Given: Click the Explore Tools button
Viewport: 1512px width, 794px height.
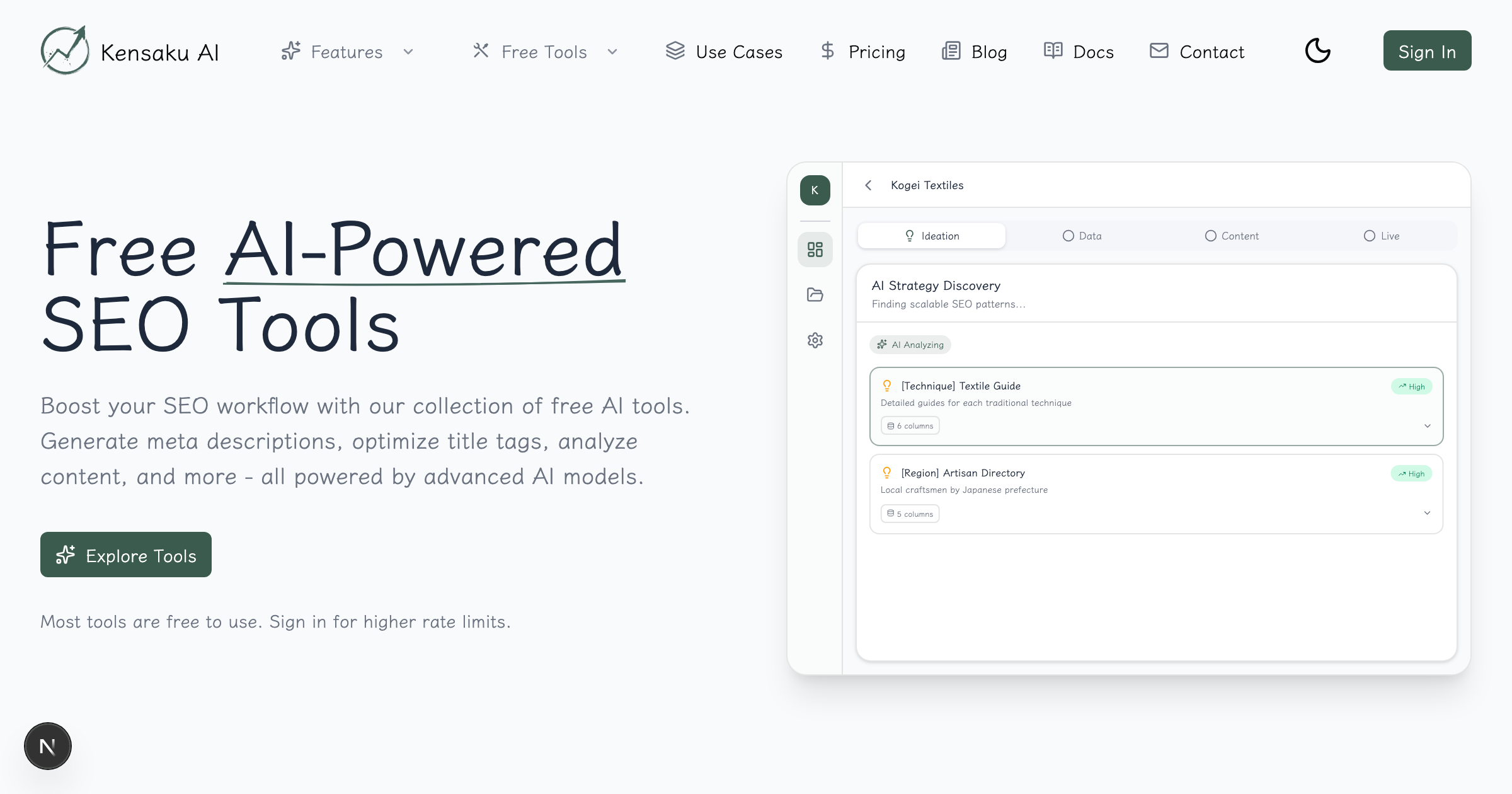Looking at the screenshot, I should (126, 555).
